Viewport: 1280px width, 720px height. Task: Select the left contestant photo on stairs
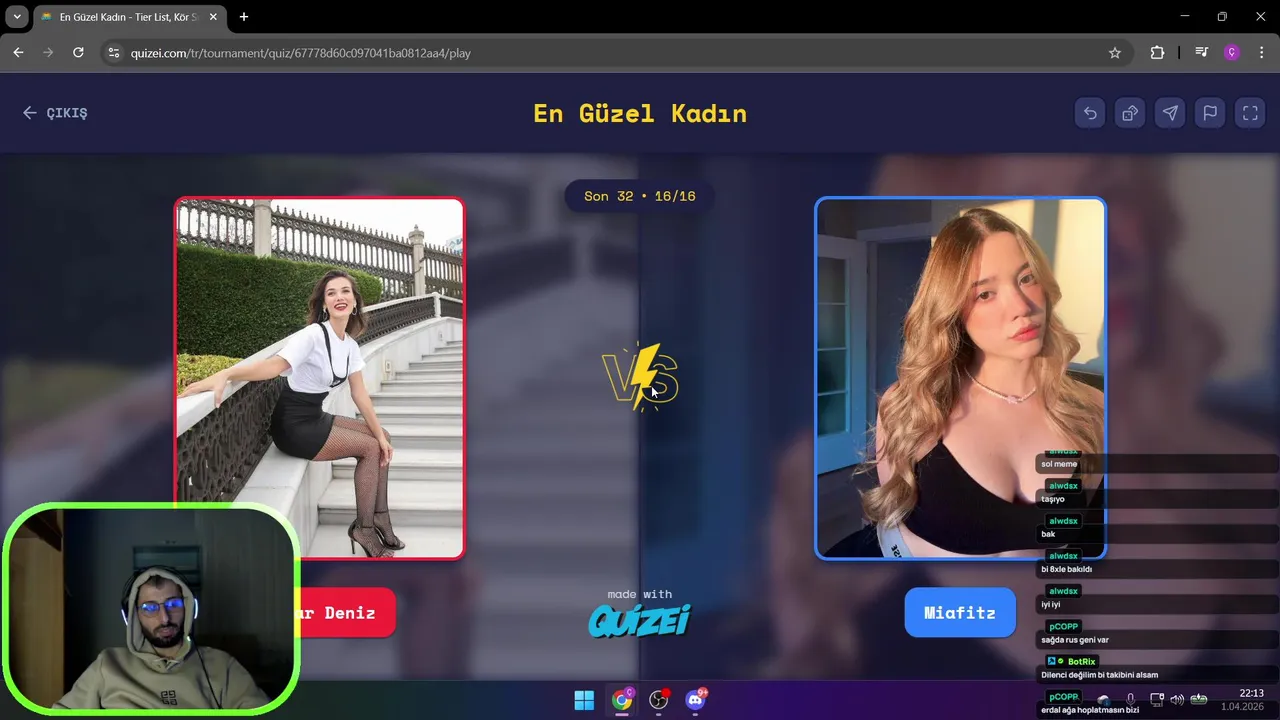click(320, 378)
